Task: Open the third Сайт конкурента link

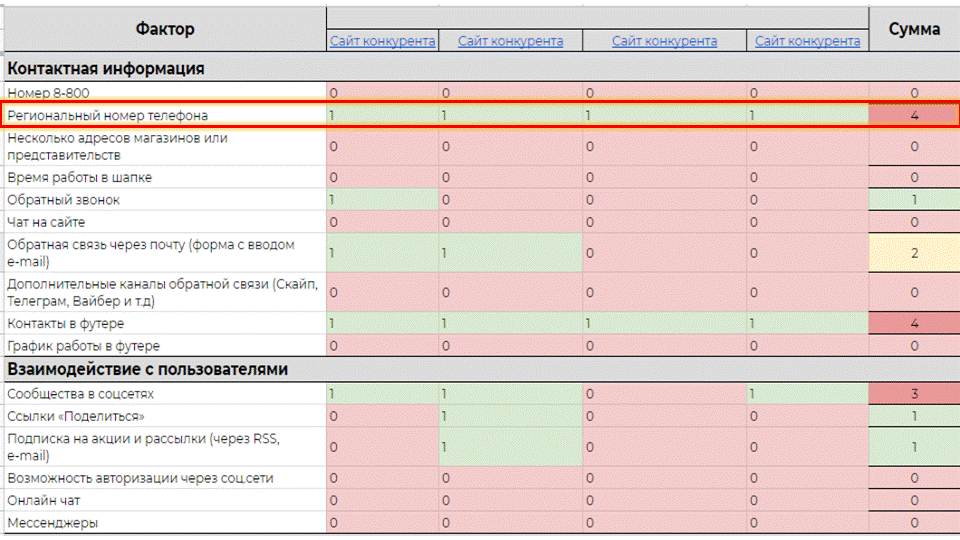Action: 664,41
